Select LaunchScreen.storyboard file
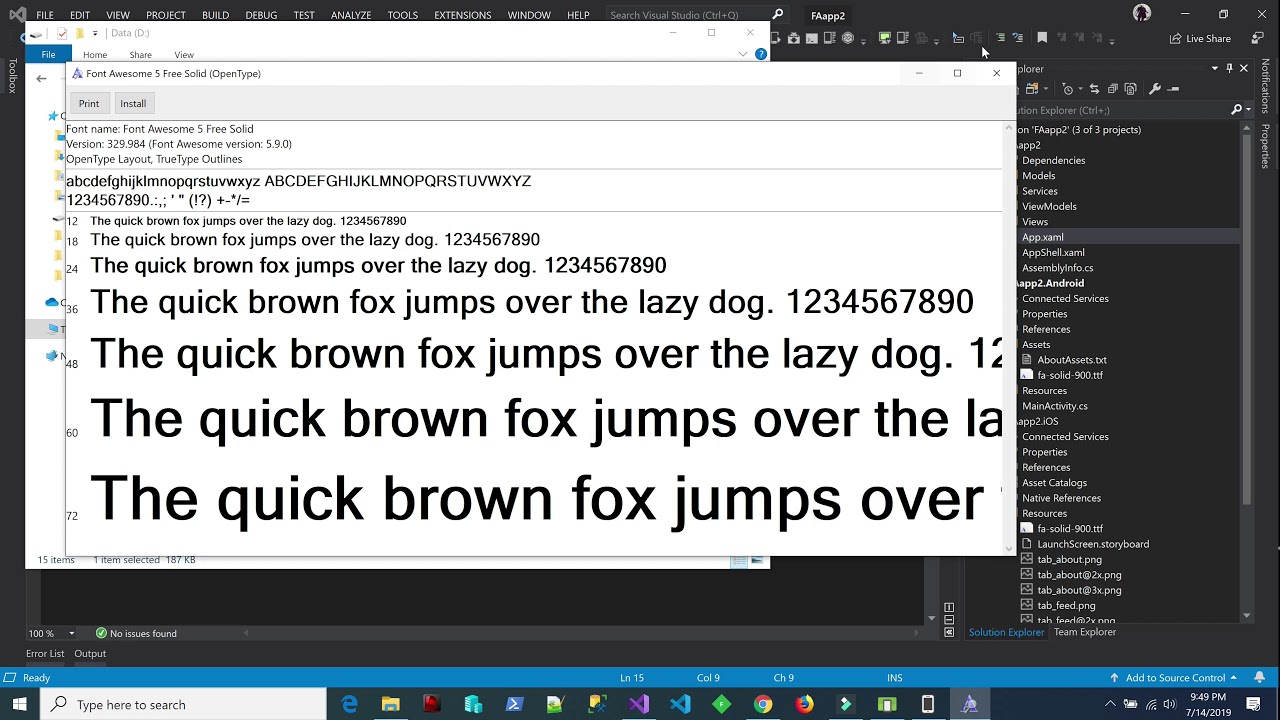 click(x=1092, y=544)
